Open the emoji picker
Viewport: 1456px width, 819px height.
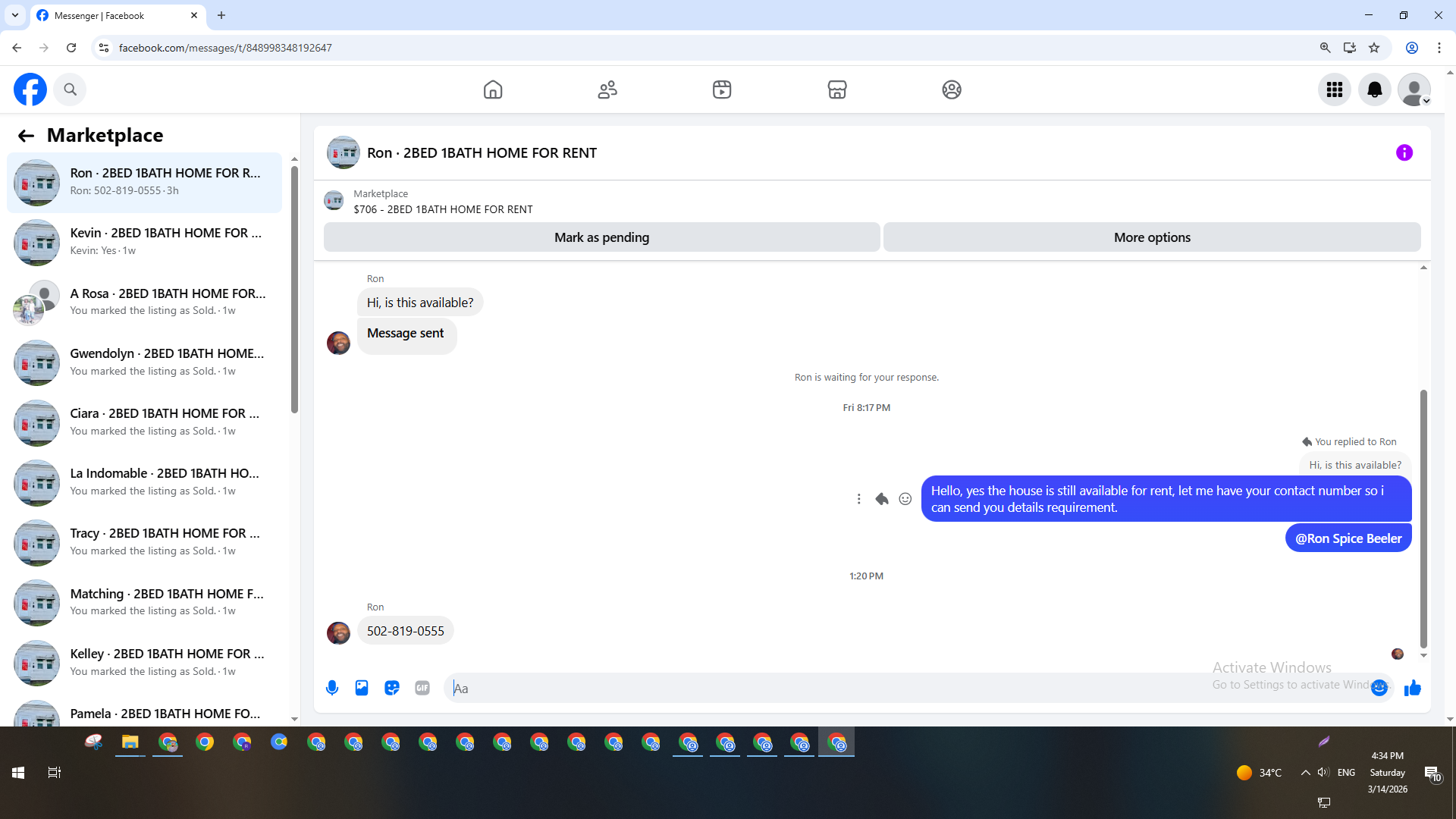1379,688
